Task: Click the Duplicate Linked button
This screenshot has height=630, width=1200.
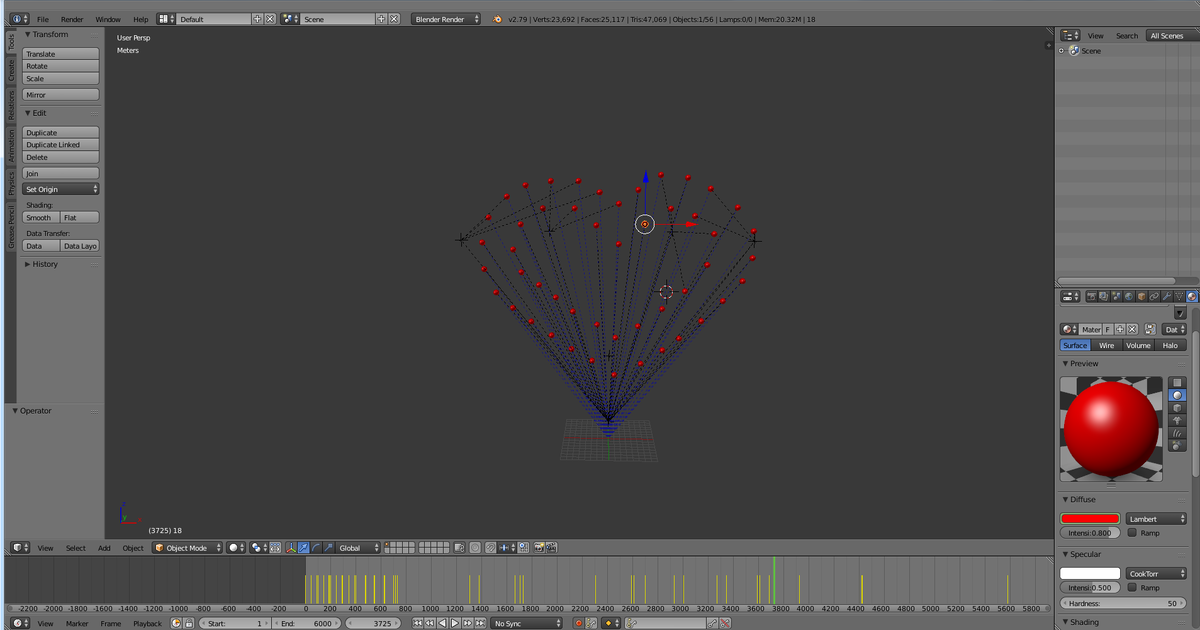Action: [61, 145]
